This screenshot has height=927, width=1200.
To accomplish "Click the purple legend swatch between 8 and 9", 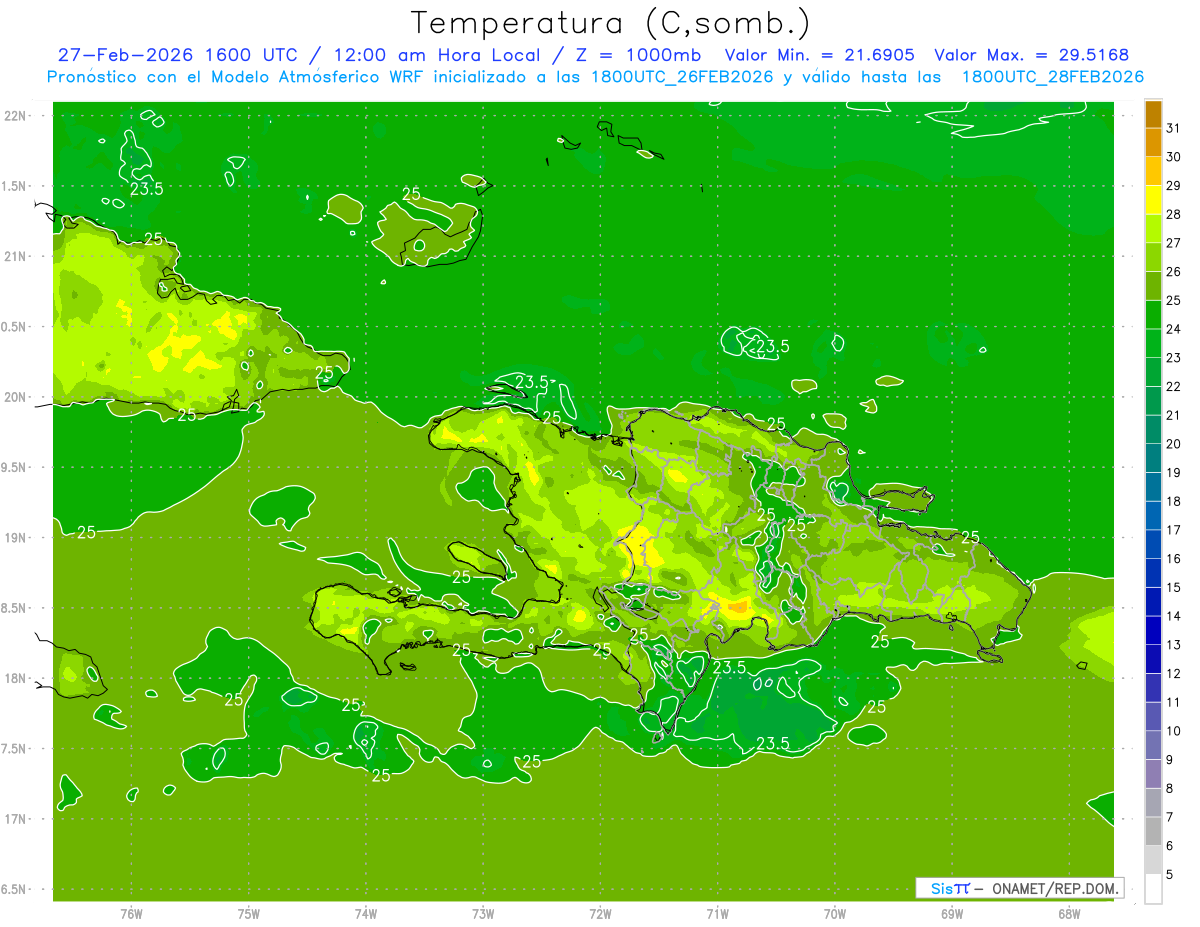I will coord(1153,774).
